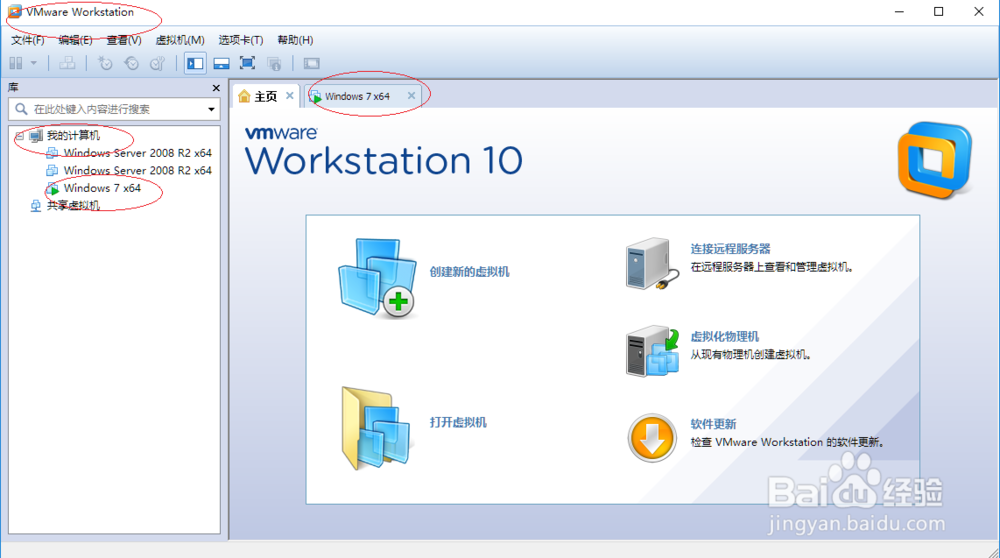The width and height of the screenshot is (1000, 558).
Task: Close the 主页 tab
Action: click(290, 96)
